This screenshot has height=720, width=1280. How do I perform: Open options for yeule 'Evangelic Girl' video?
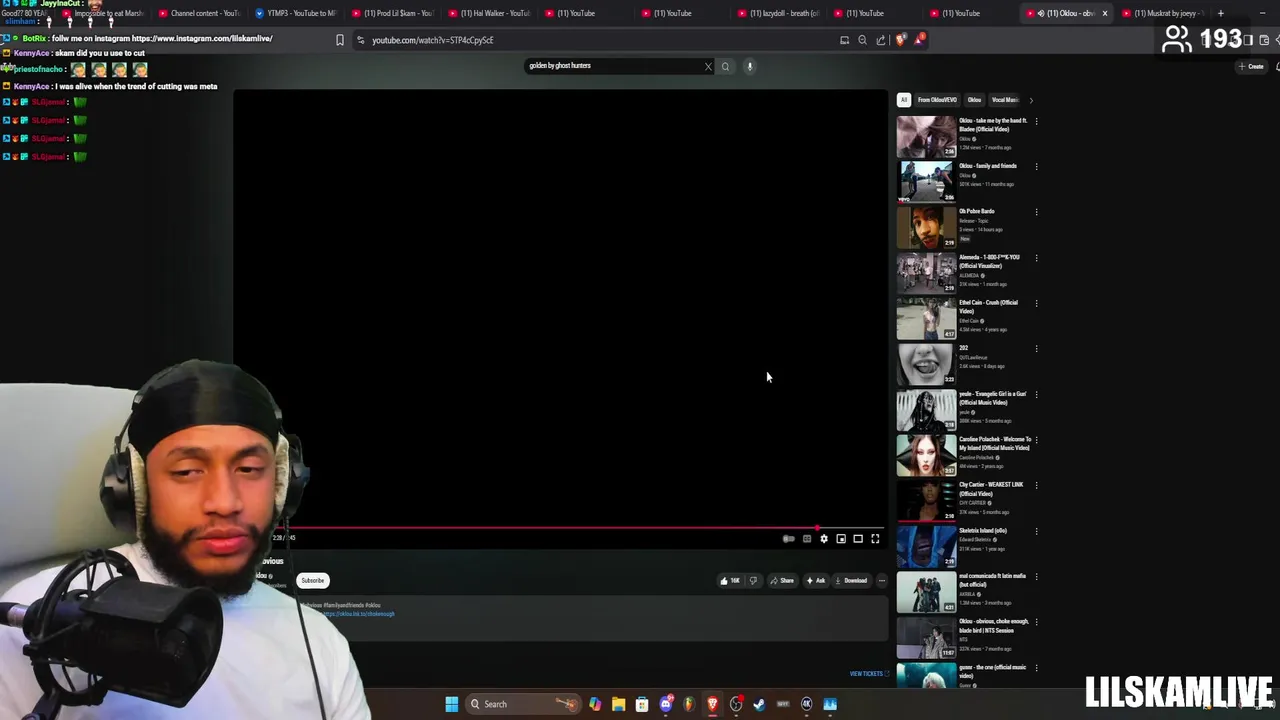pos(1036,394)
